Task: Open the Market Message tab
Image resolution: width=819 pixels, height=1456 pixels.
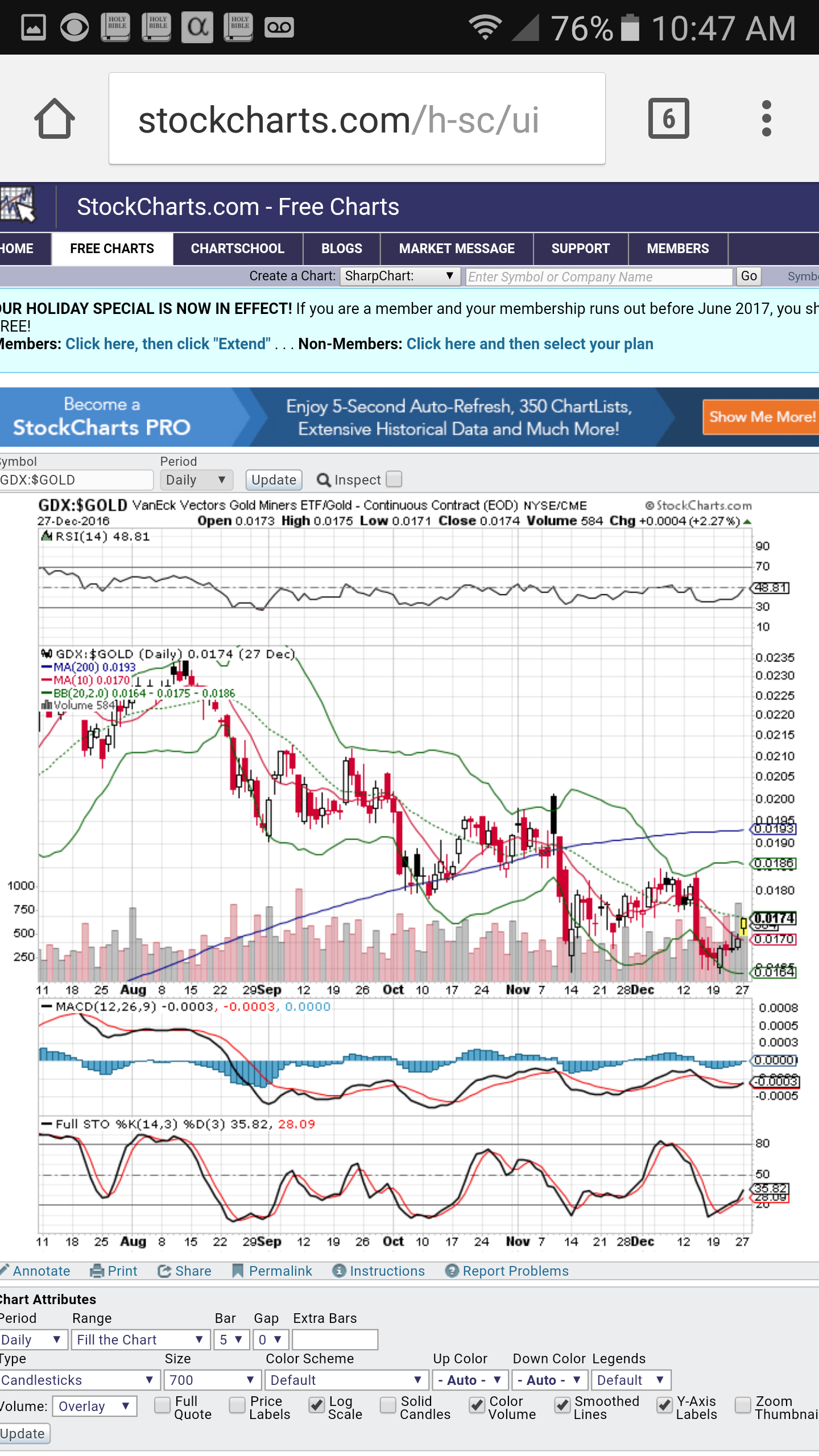Action: pyautogui.click(x=456, y=249)
